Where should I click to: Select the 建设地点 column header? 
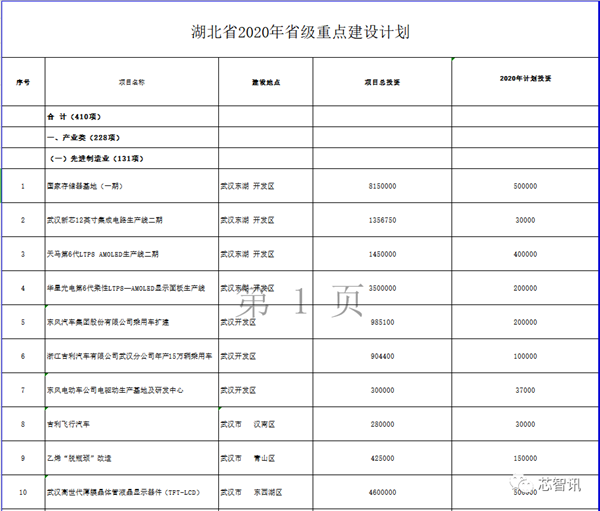point(262,81)
